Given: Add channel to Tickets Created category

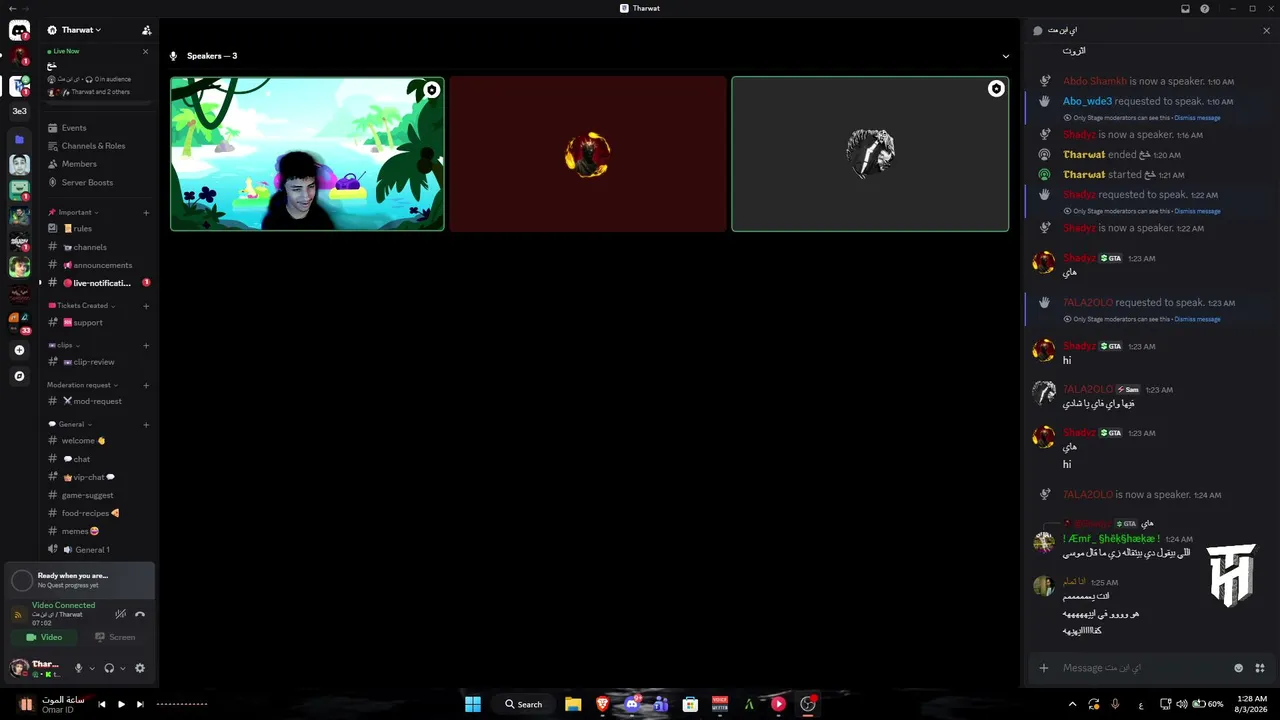Looking at the screenshot, I should pyautogui.click(x=146, y=306).
